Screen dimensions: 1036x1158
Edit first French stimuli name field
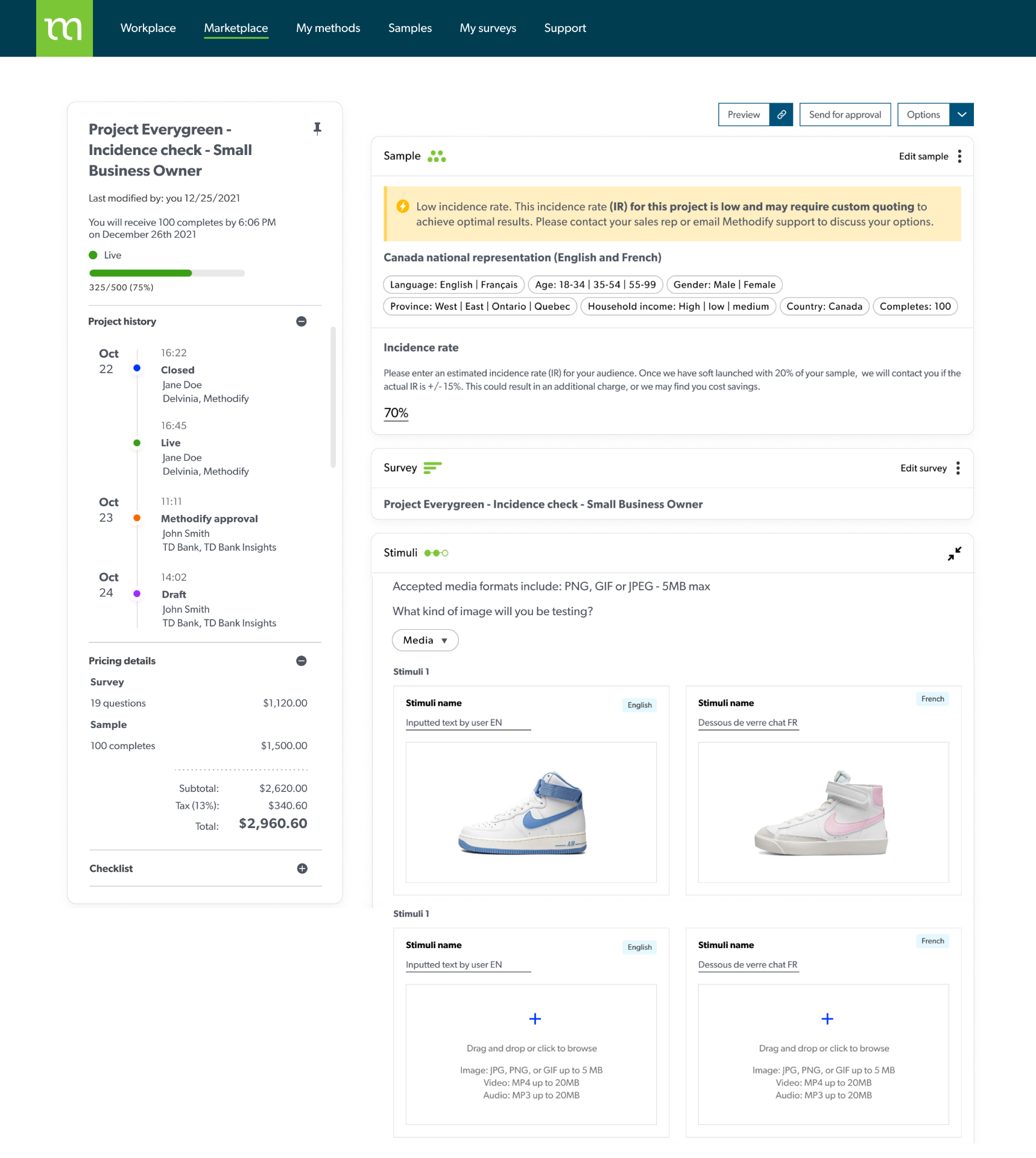(748, 723)
